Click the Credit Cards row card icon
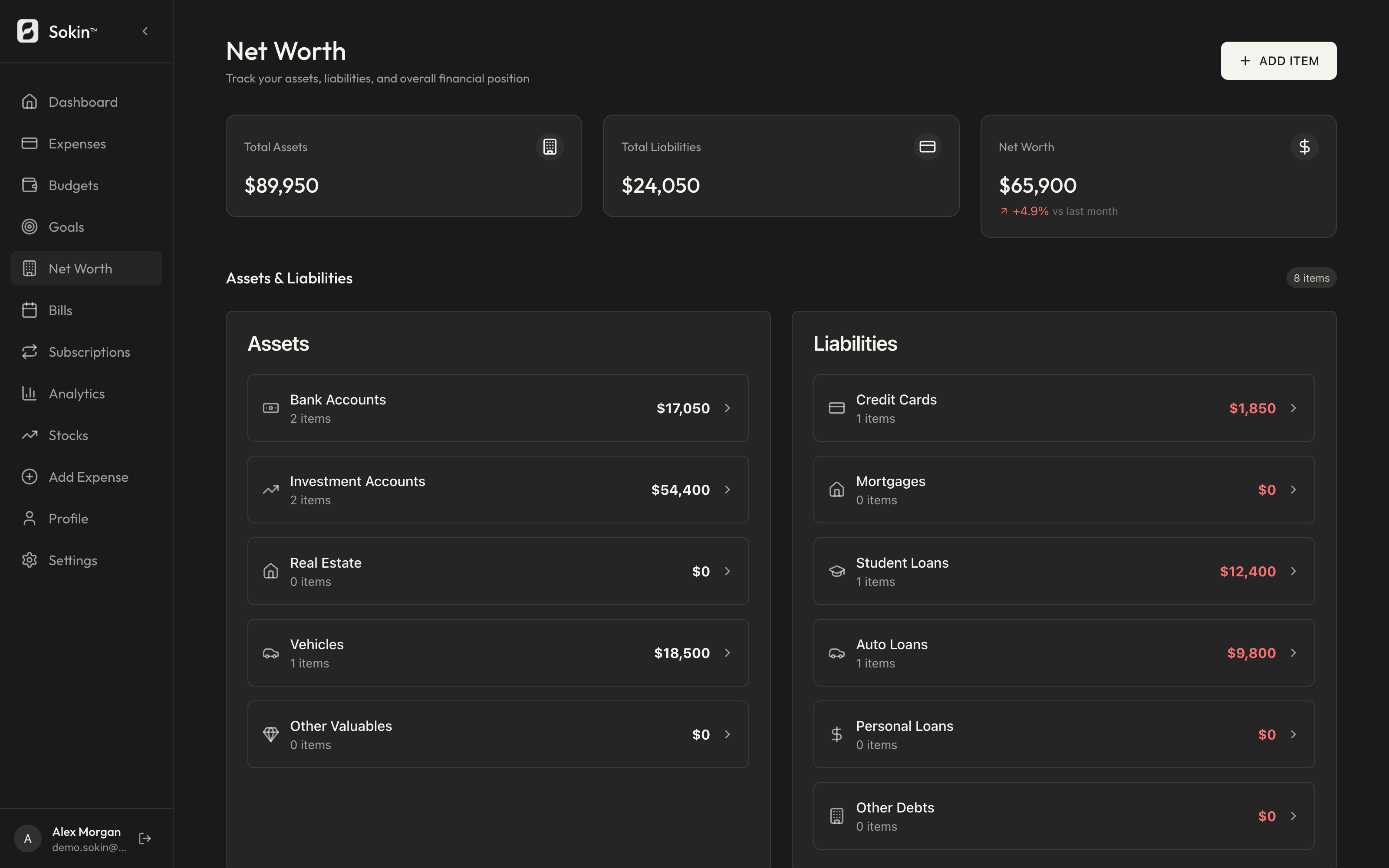This screenshot has width=1389, height=868. (x=837, y=408)
